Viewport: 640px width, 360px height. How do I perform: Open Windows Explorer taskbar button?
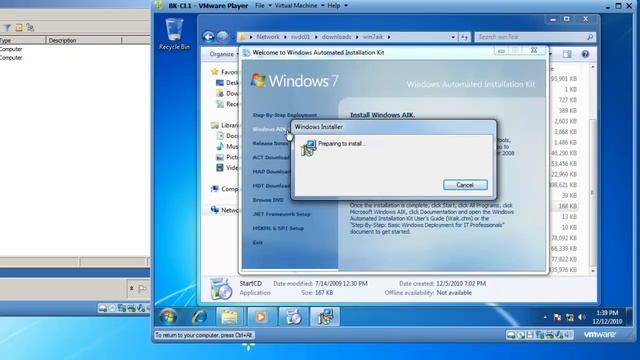point(229,317)
